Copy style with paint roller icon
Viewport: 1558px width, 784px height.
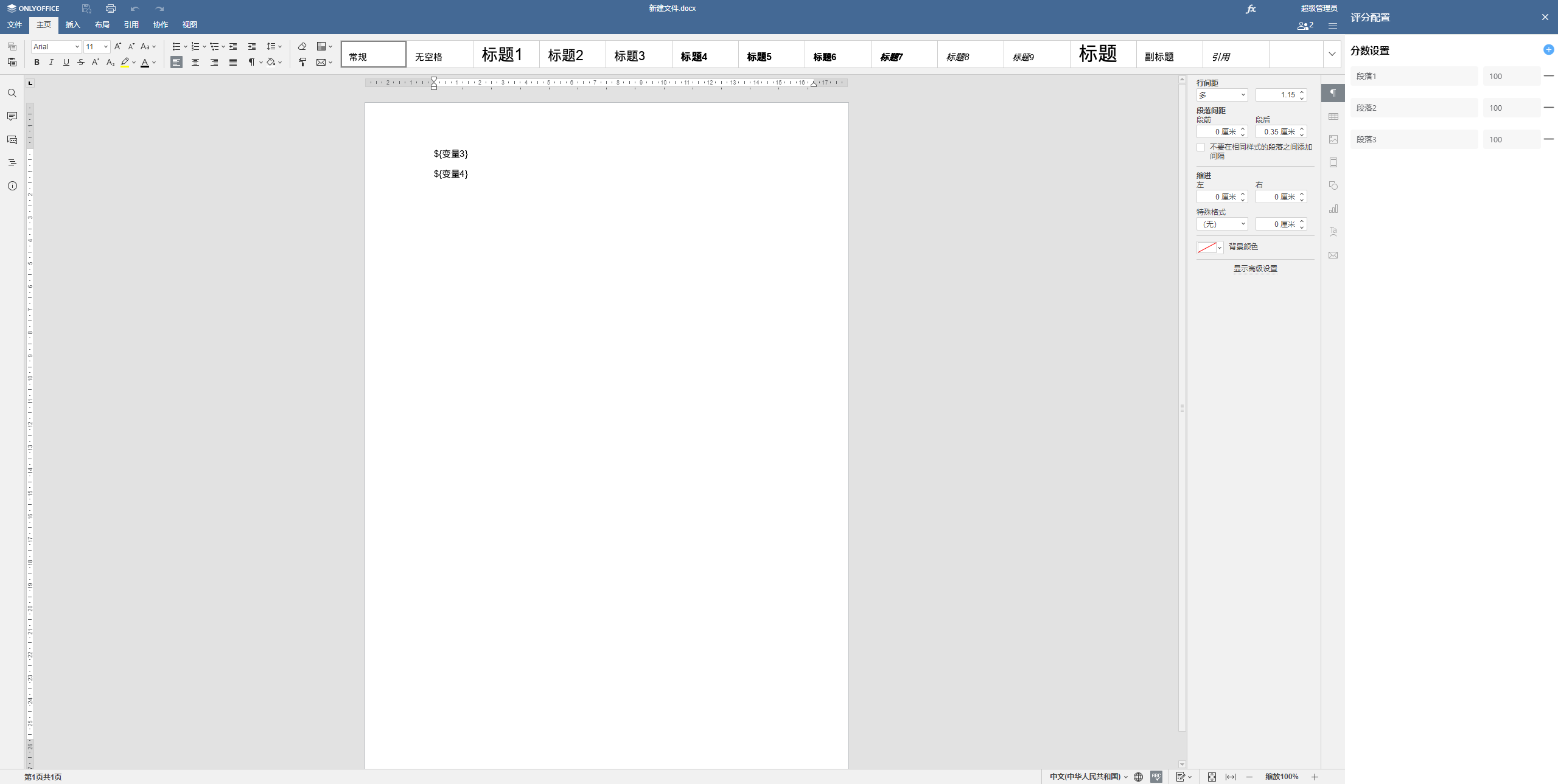click(302, 62)
